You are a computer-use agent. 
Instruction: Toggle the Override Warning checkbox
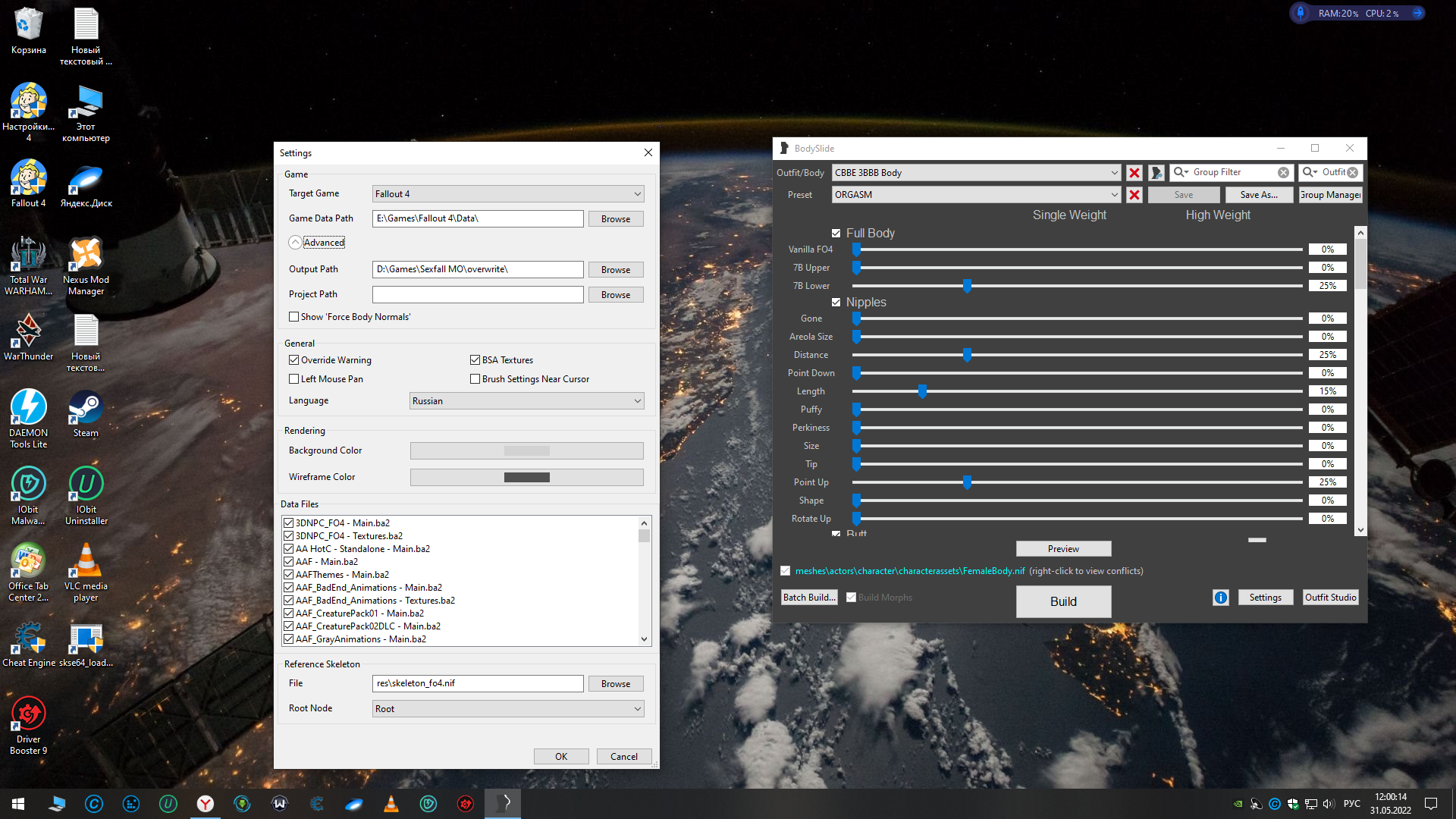pos(294,360)
